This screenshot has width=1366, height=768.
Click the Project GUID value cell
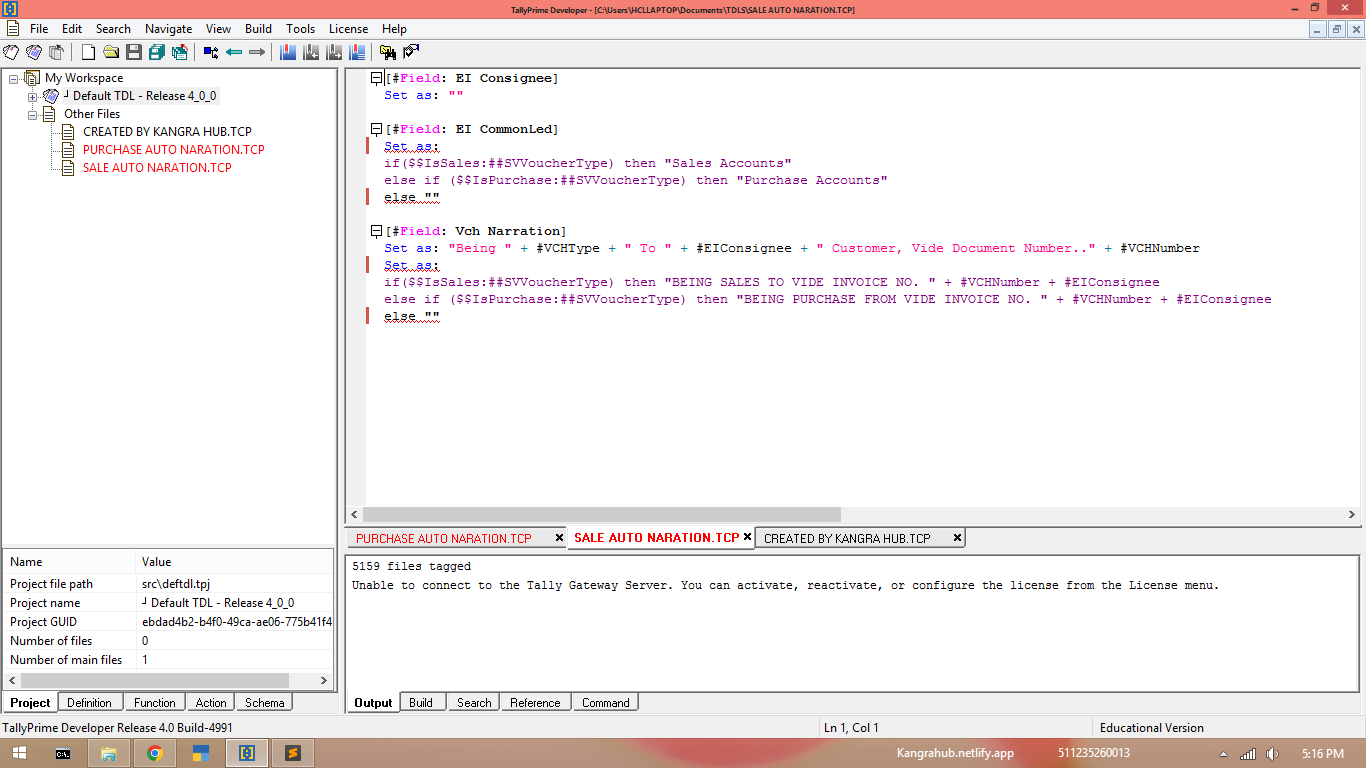tap(236, 622)
